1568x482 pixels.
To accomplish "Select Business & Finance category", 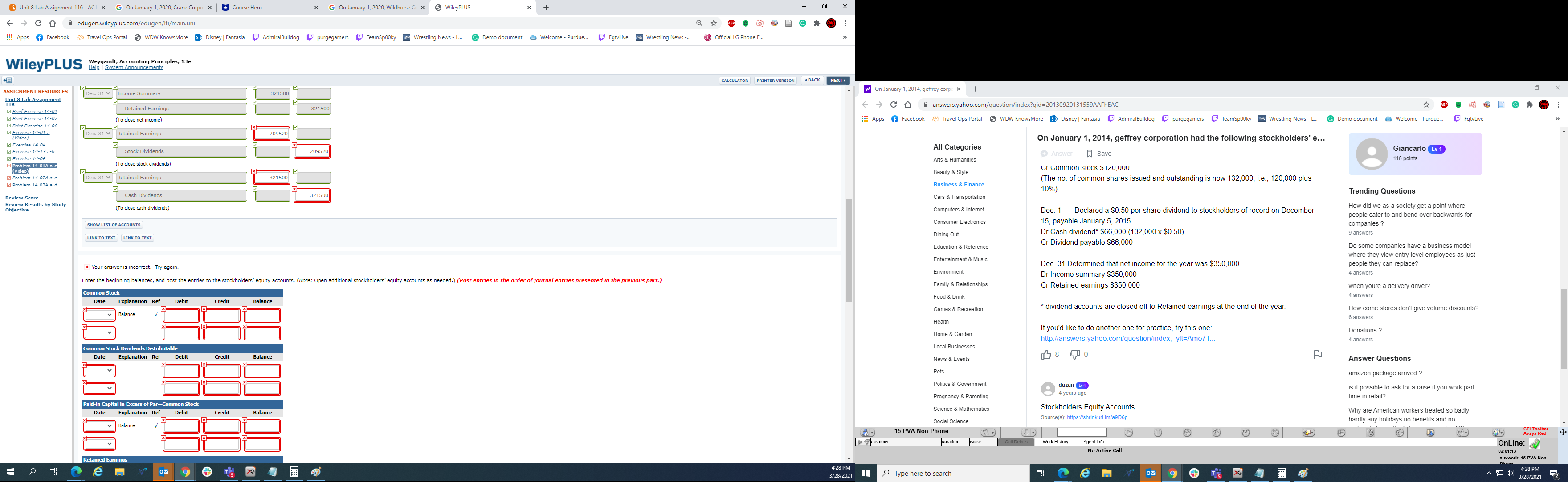I will pos(958,185).
